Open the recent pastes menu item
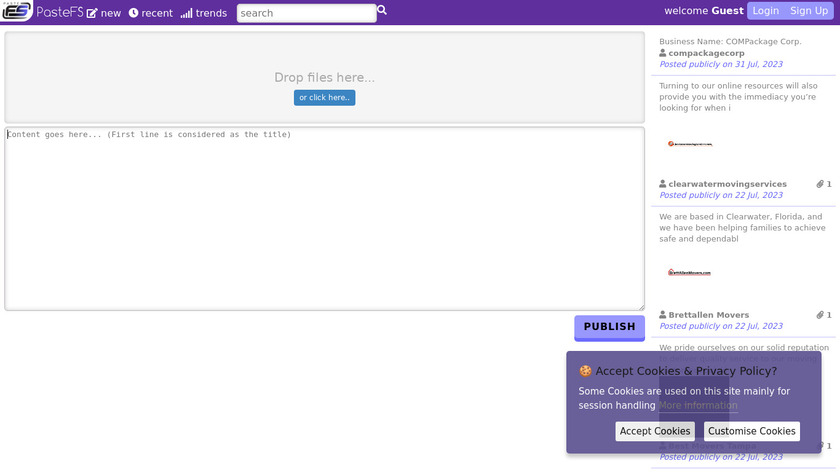 151,13
